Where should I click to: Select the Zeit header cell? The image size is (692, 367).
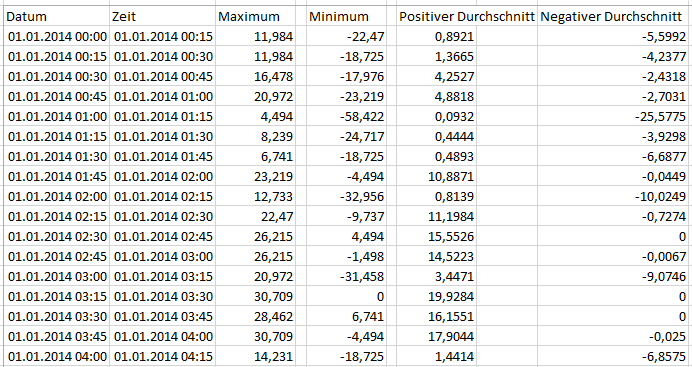pos(162,17)
